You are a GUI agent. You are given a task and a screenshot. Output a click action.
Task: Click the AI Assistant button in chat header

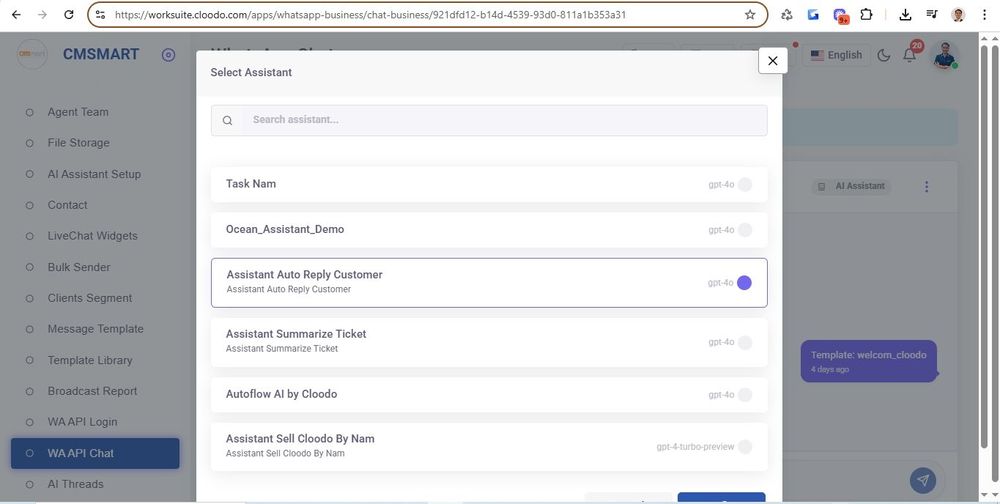coord(851,186)
